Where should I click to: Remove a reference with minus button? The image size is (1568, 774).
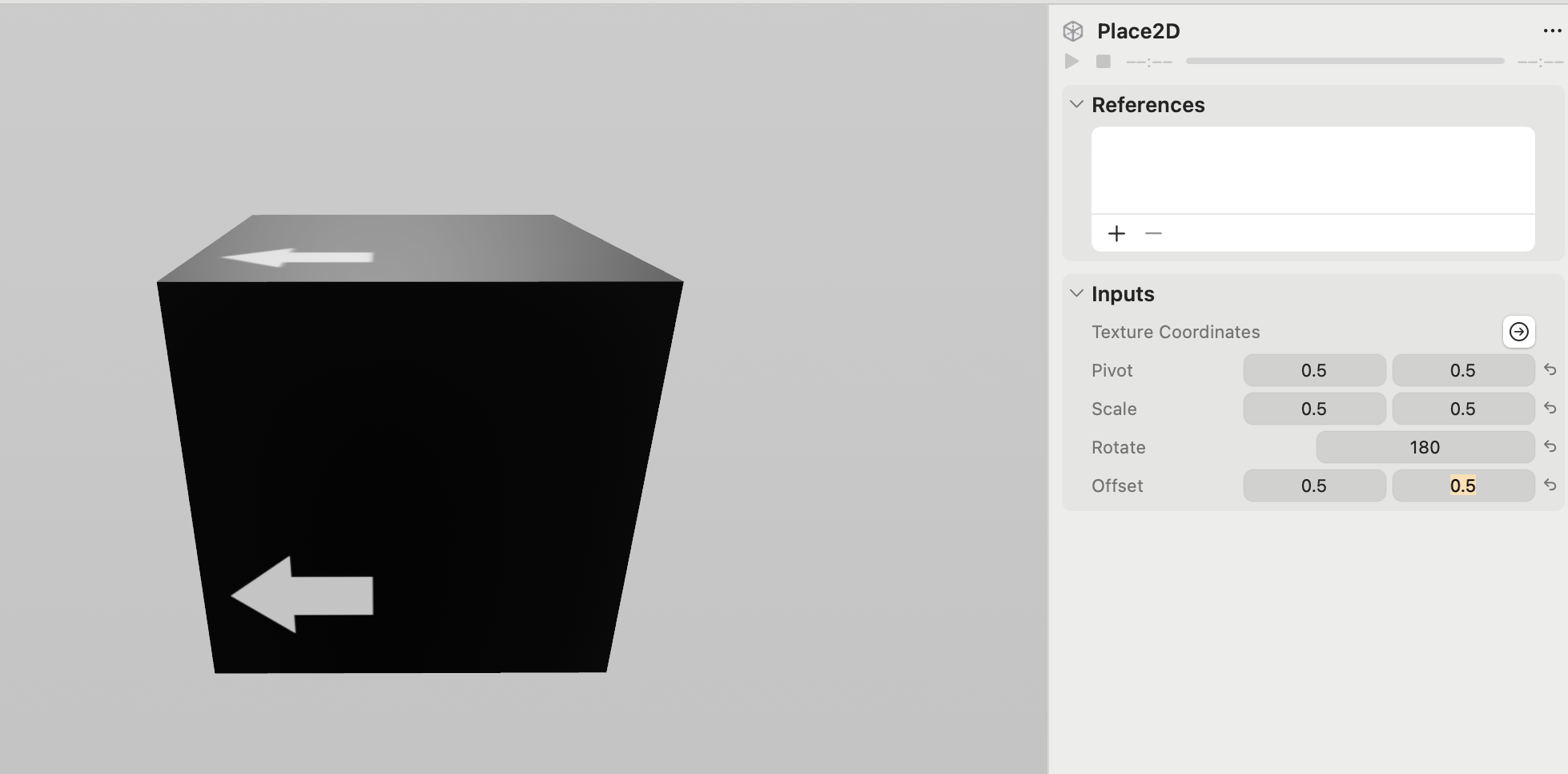pyautogui.click(x=1153, y=233)
